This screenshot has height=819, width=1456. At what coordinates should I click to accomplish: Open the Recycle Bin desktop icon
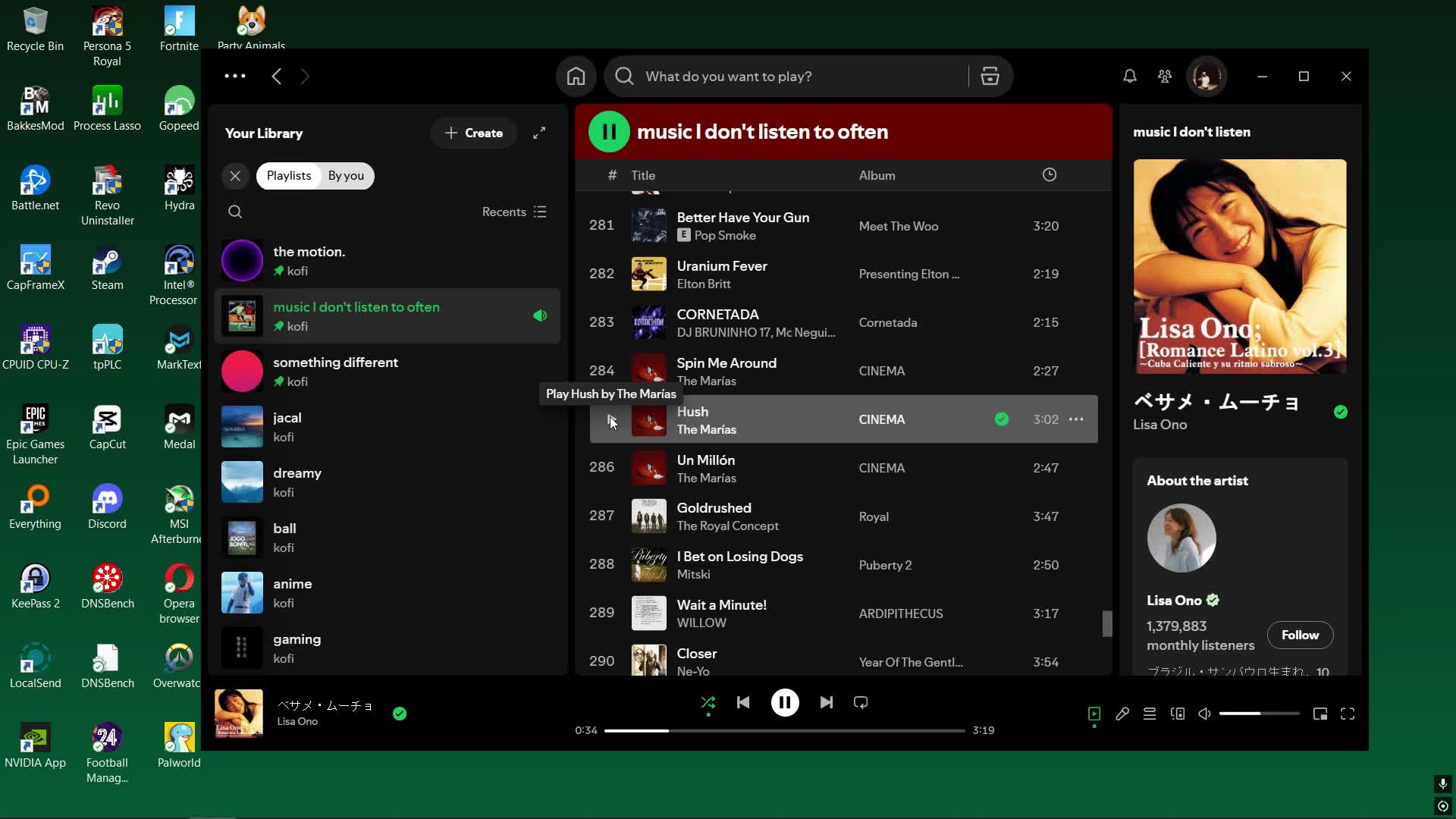click(35, 30)
